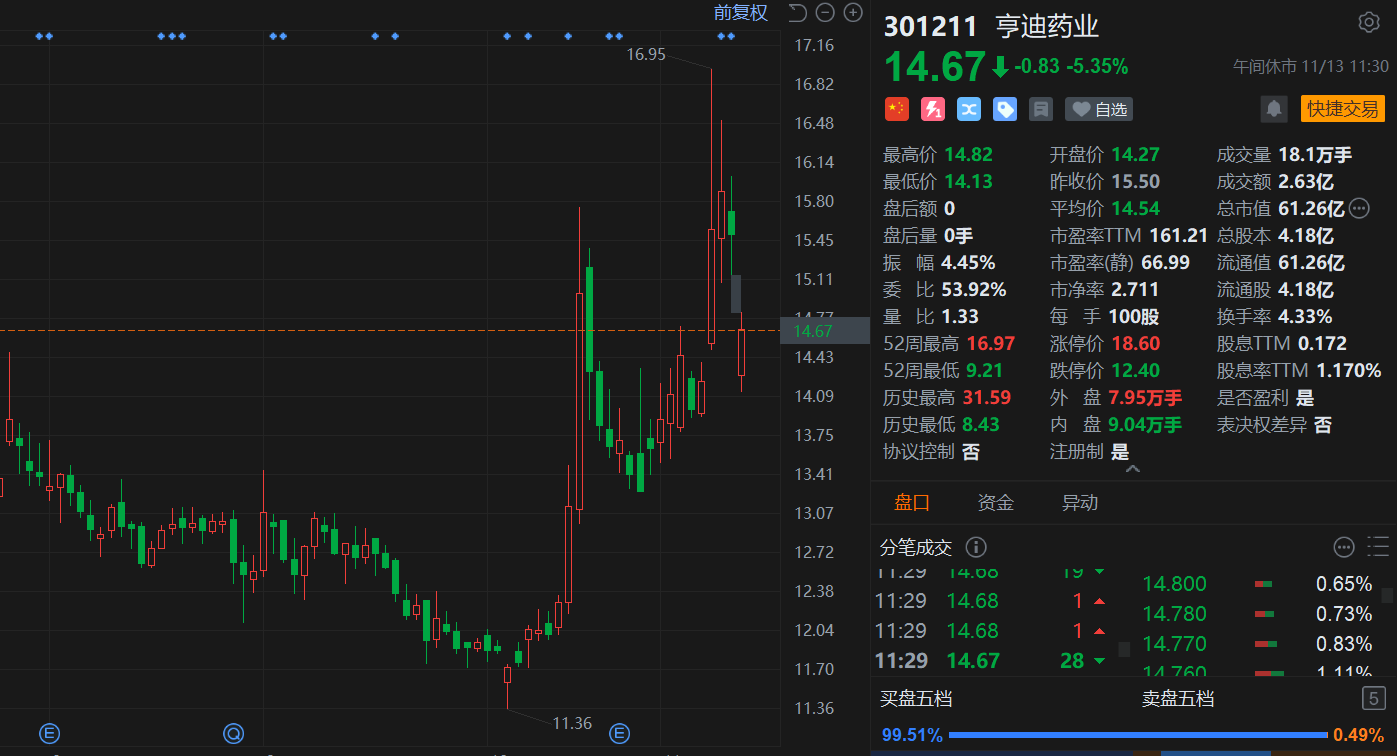Click the 成交额 value 2.63亿
1397x756 pixels.
(1306, 181)
